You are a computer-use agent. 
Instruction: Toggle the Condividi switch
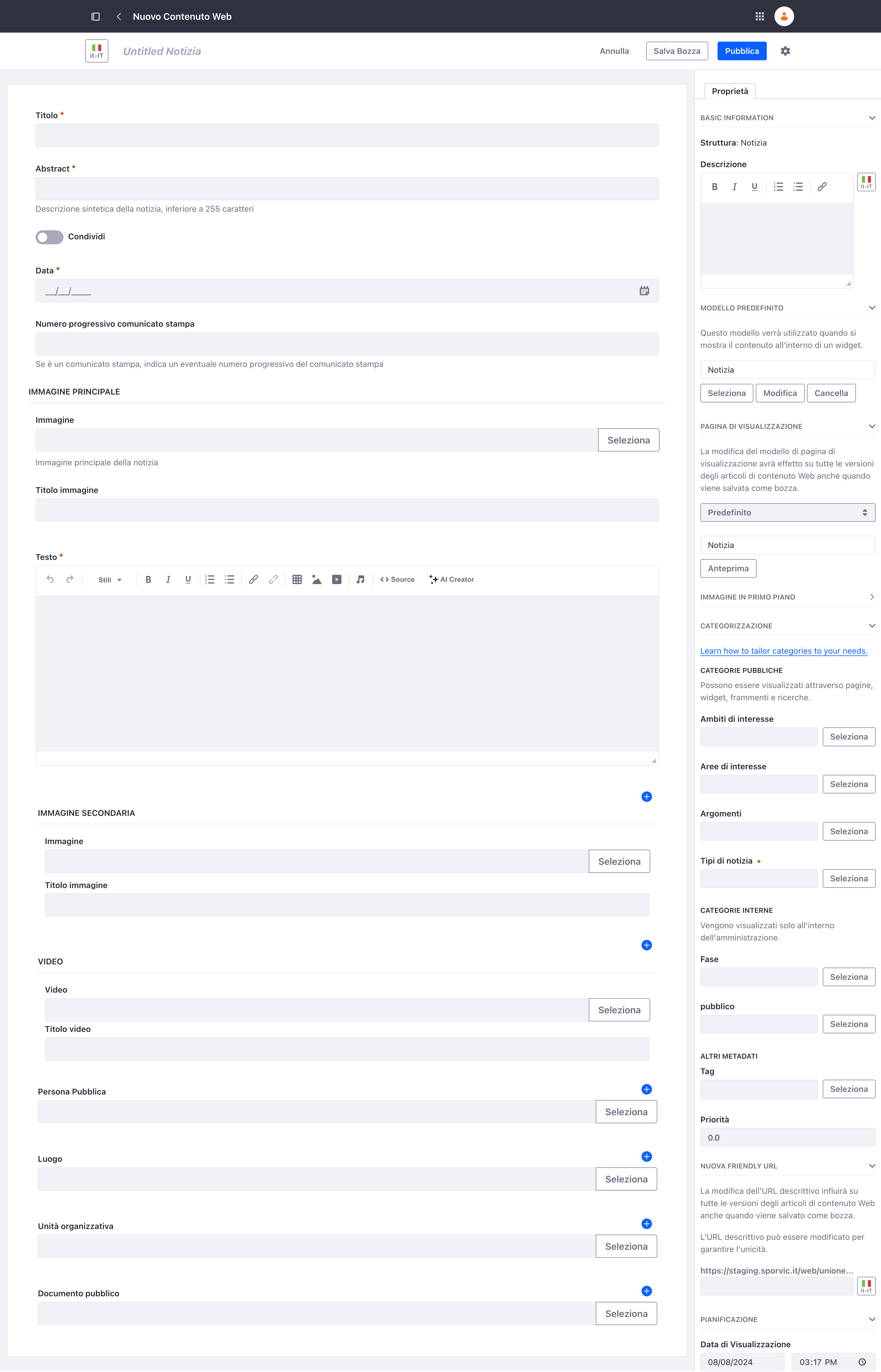click(49, 237)
